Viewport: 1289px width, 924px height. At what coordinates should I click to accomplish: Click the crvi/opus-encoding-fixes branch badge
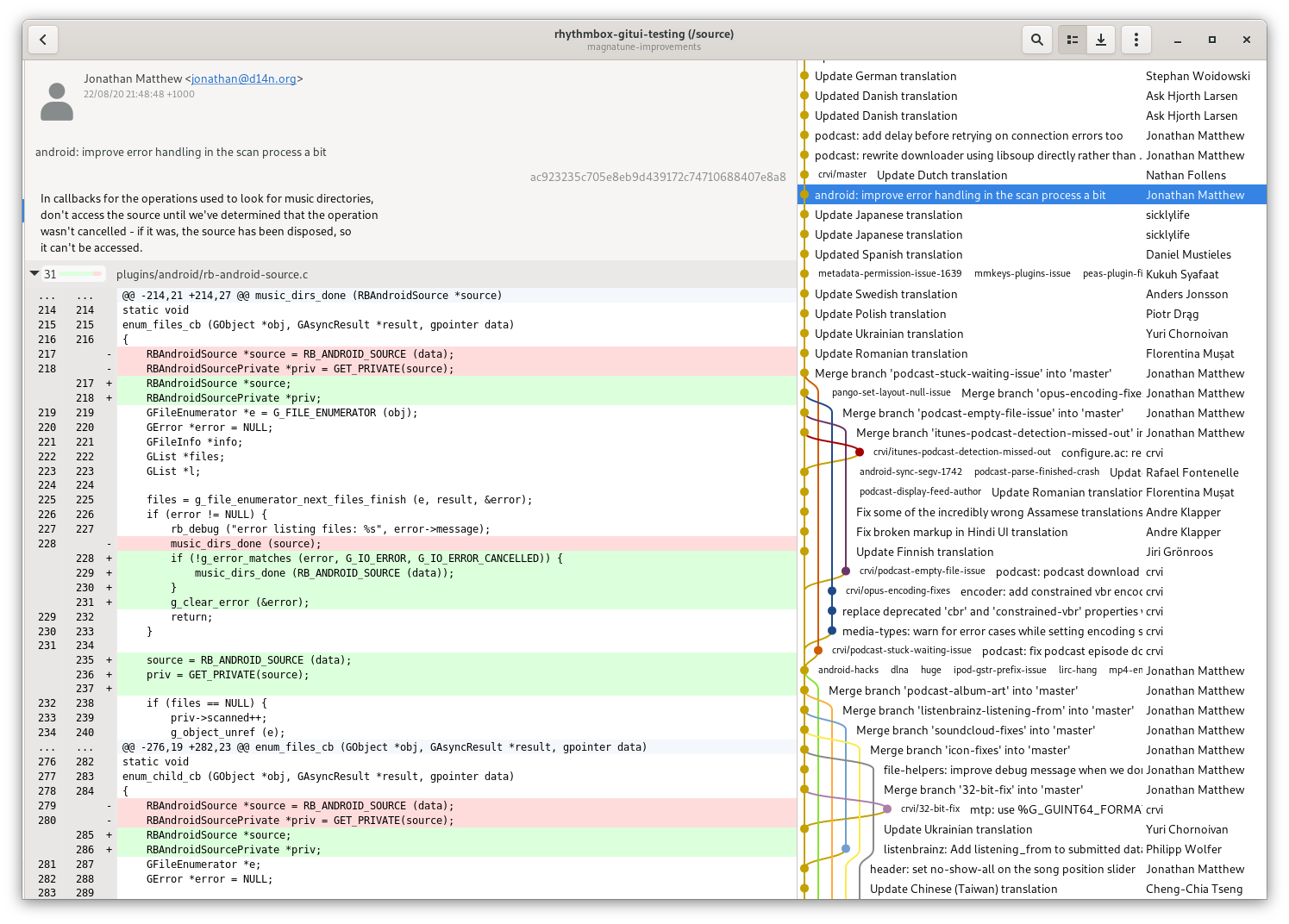[x=898, y=591]
